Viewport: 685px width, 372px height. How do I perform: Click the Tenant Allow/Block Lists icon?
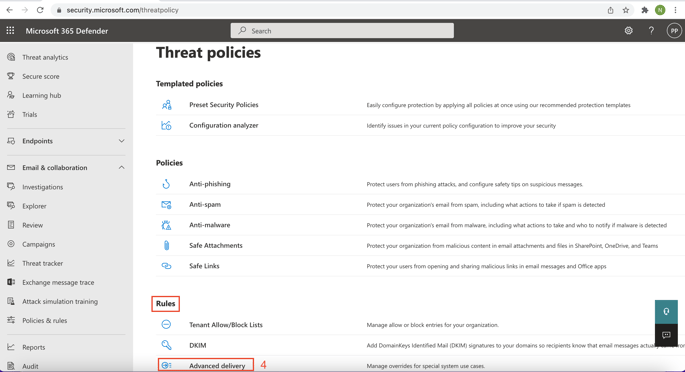(166, 324)
